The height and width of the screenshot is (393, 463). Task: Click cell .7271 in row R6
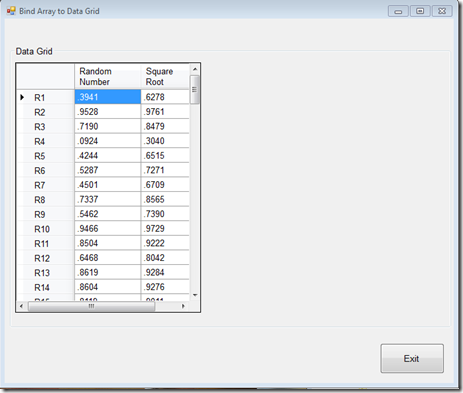(165, 170)
